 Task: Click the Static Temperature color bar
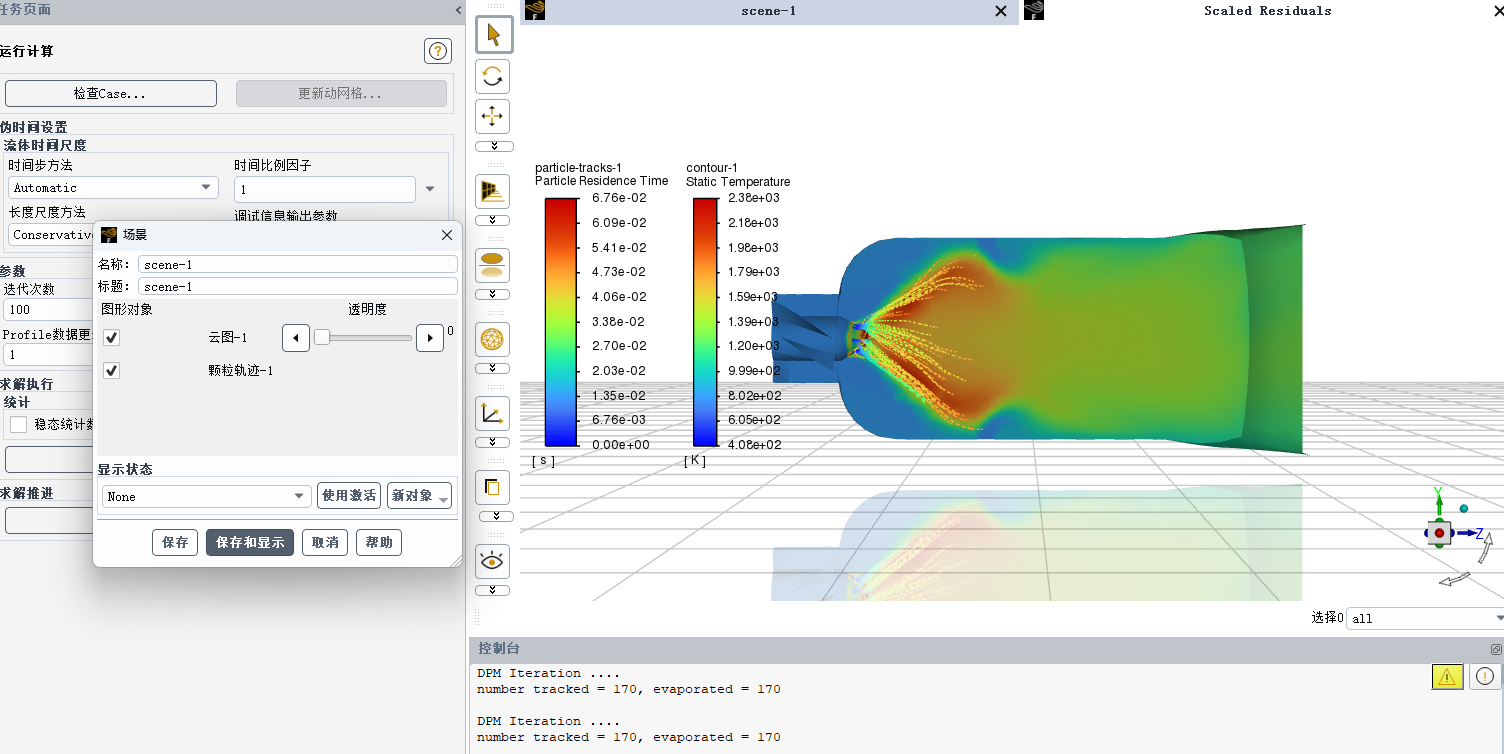[x=705, y=321]
